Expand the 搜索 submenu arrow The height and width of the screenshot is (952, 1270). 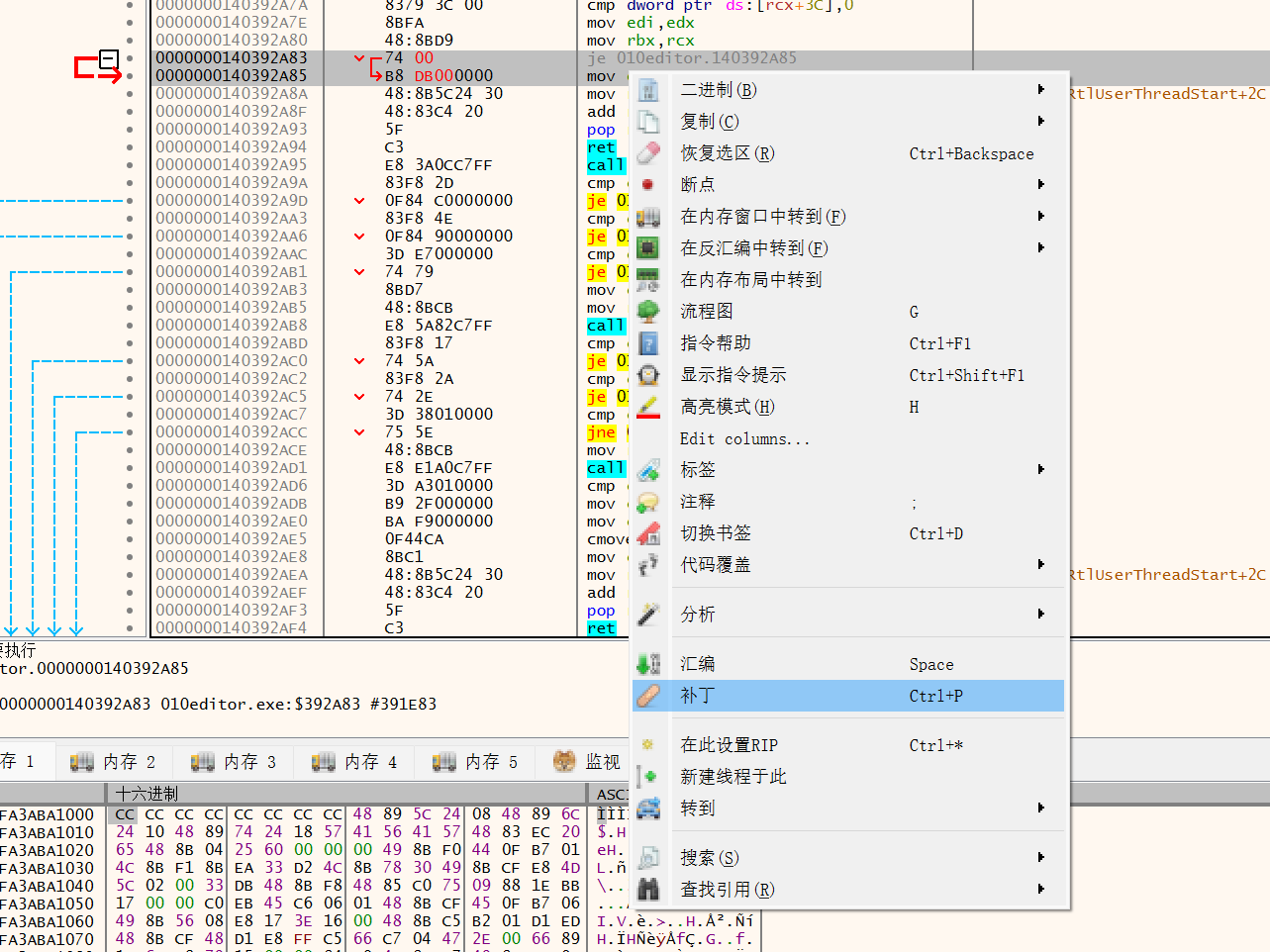1040,858
